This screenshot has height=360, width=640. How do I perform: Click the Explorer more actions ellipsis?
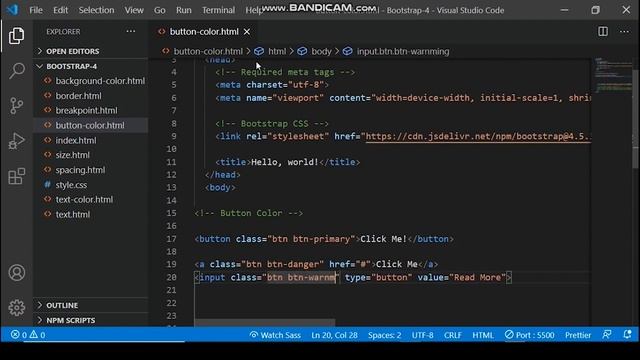[x=131, y=31]
